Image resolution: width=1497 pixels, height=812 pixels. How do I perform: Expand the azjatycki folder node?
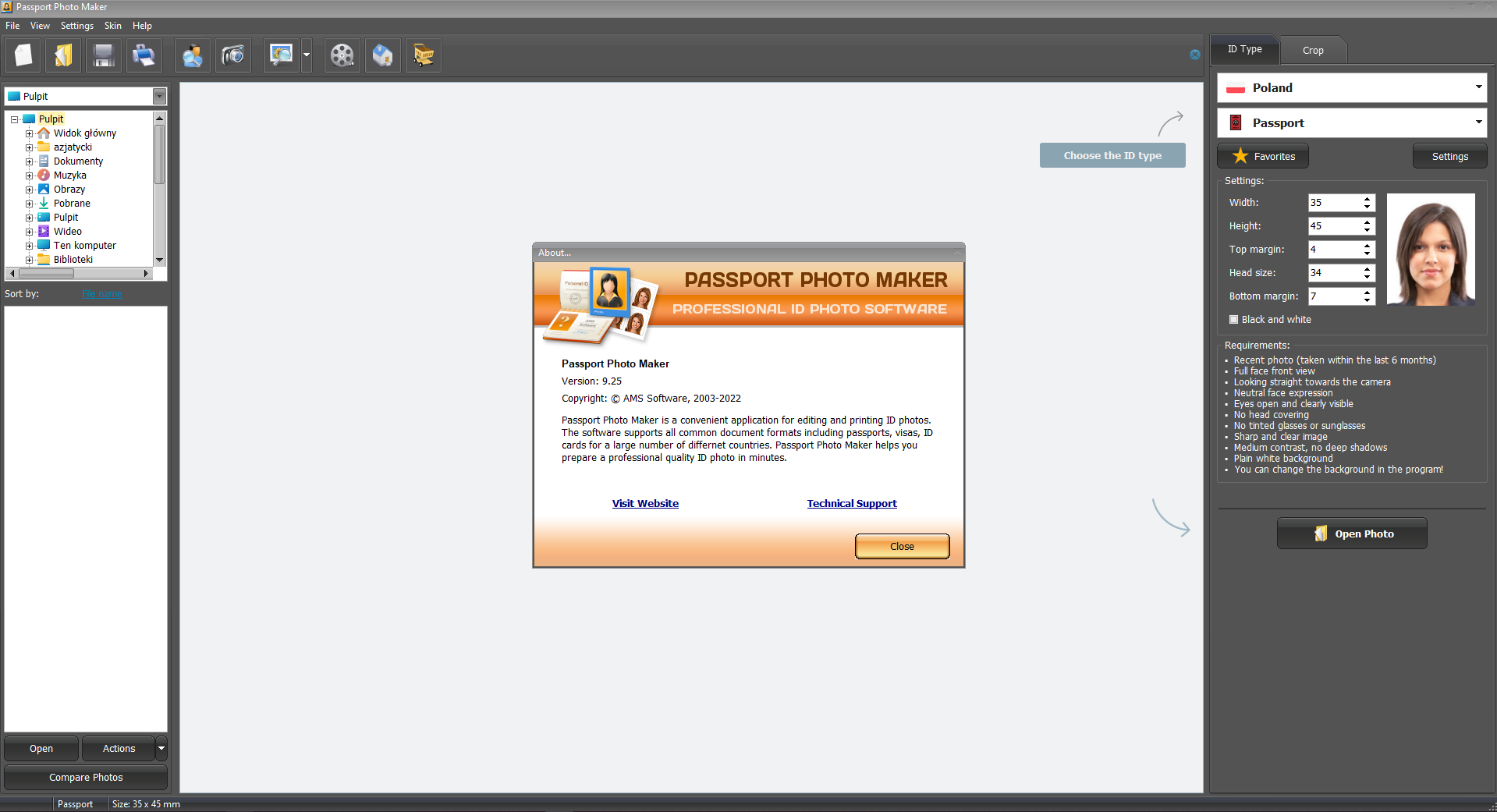point(29,147)
